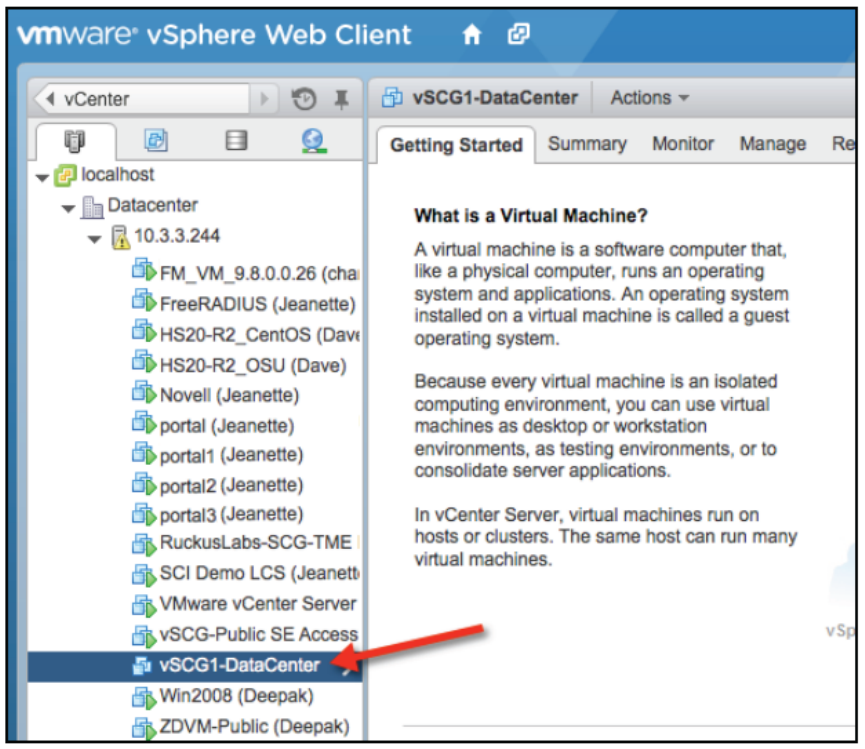Select portal (Jeanette) virtual machine
Viewport: 865px width, 749px height.
pos(227,426)
